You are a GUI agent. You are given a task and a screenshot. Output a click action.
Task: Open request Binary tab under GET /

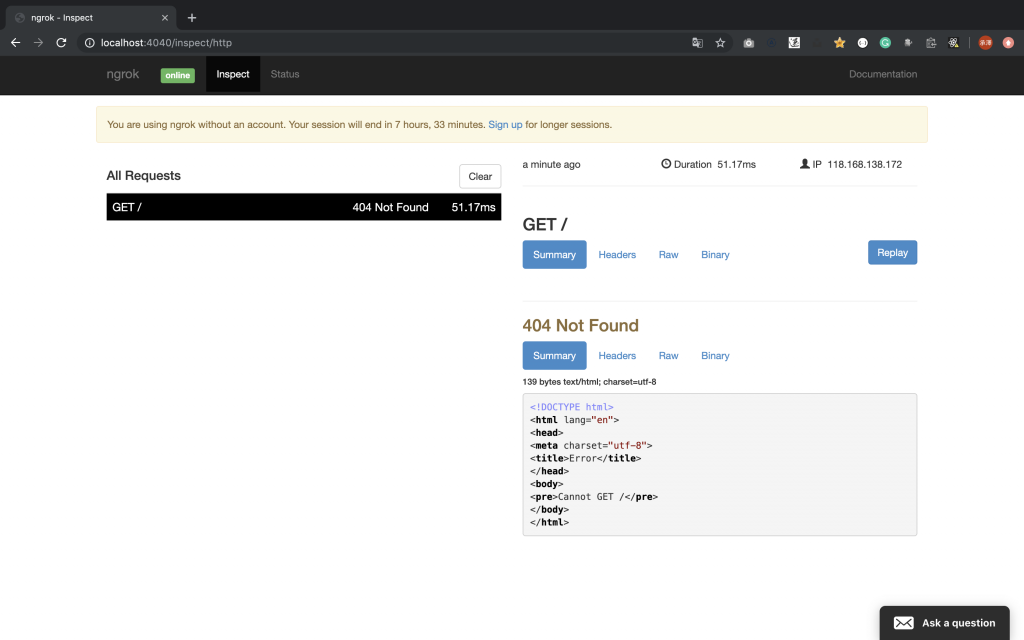point(715,255)
